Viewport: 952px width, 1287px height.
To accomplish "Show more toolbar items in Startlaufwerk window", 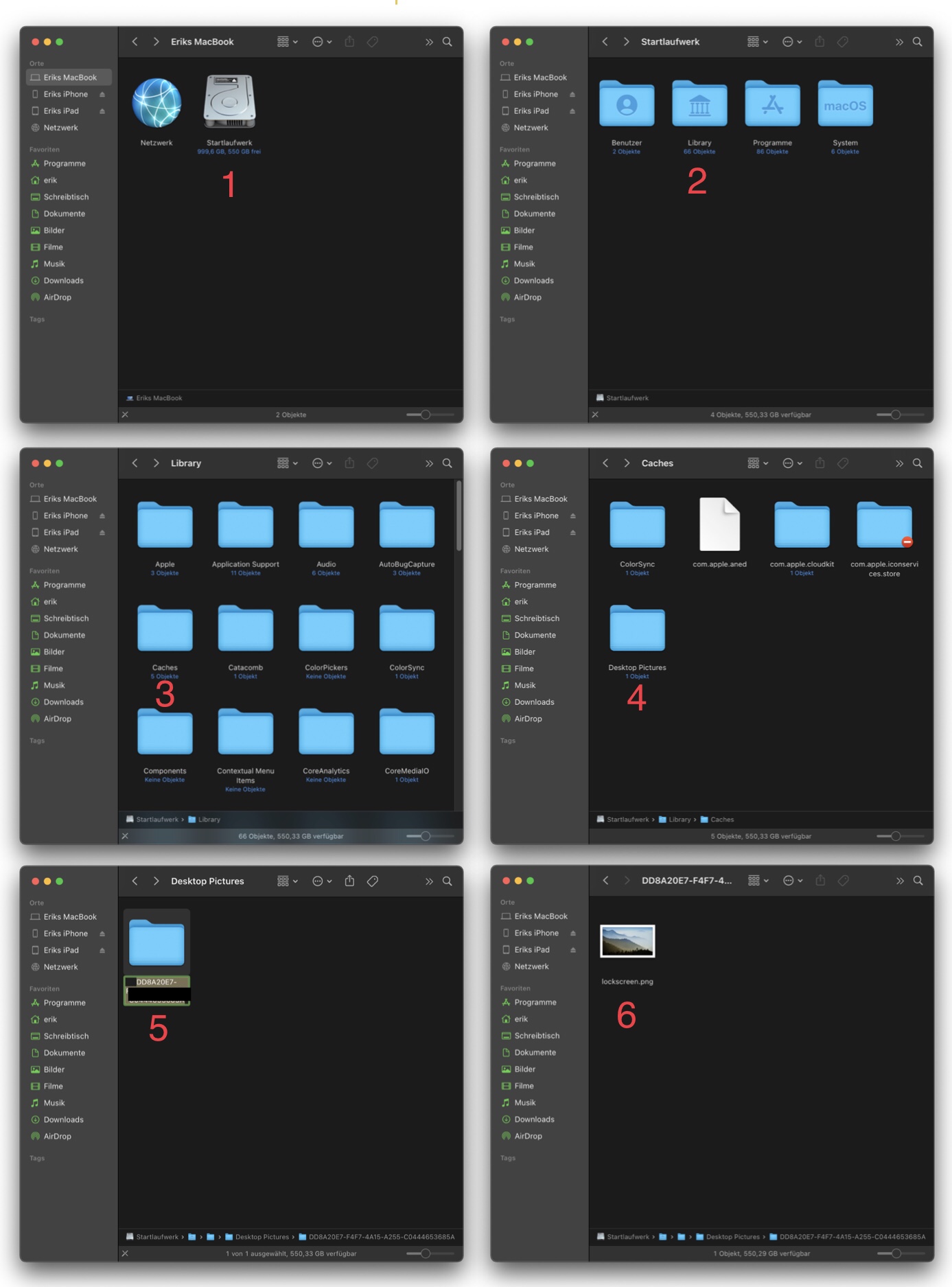I will pyautogui.click(x=899, y=42).
